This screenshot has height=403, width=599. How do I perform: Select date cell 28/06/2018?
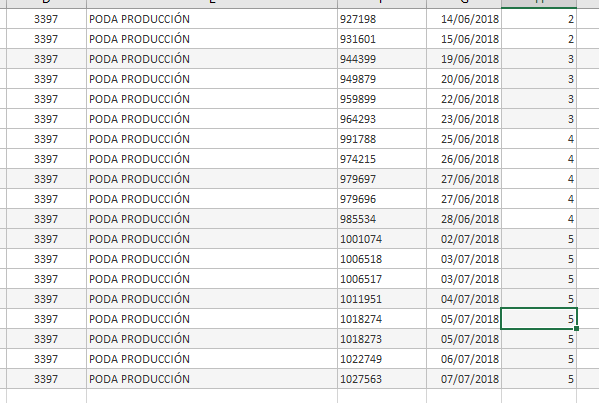[x=464, y=219]
